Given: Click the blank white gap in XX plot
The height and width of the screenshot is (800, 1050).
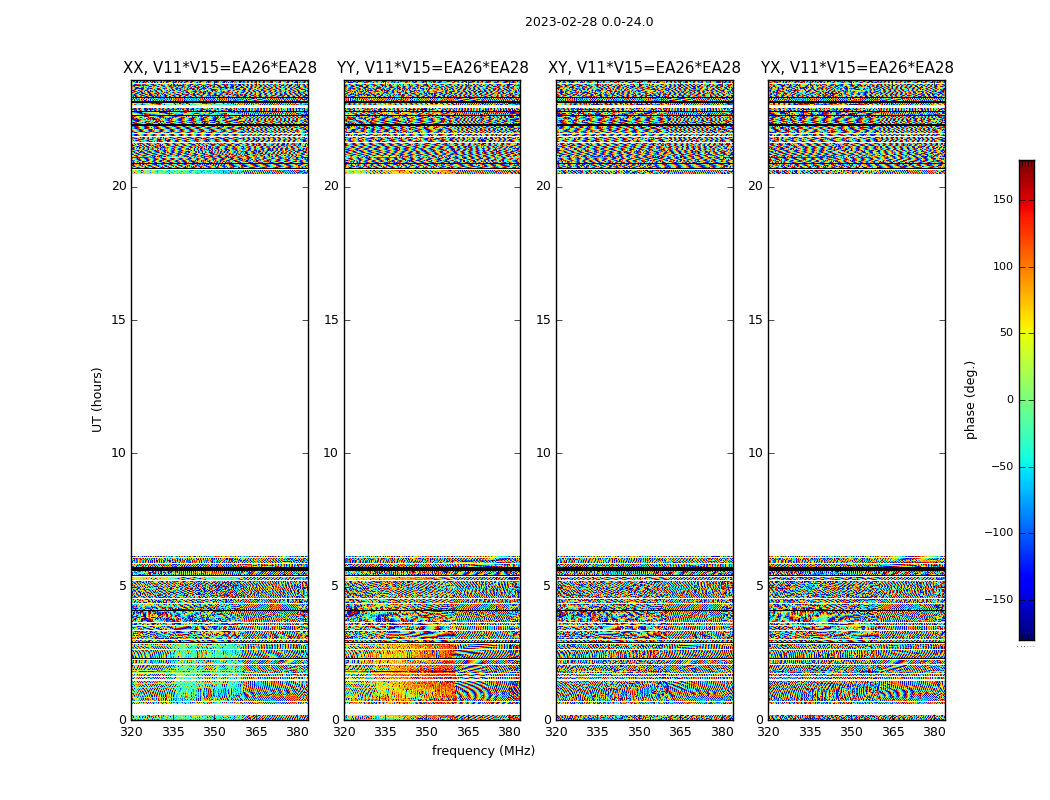Looking at the screenshot, I should pos(220,360).
